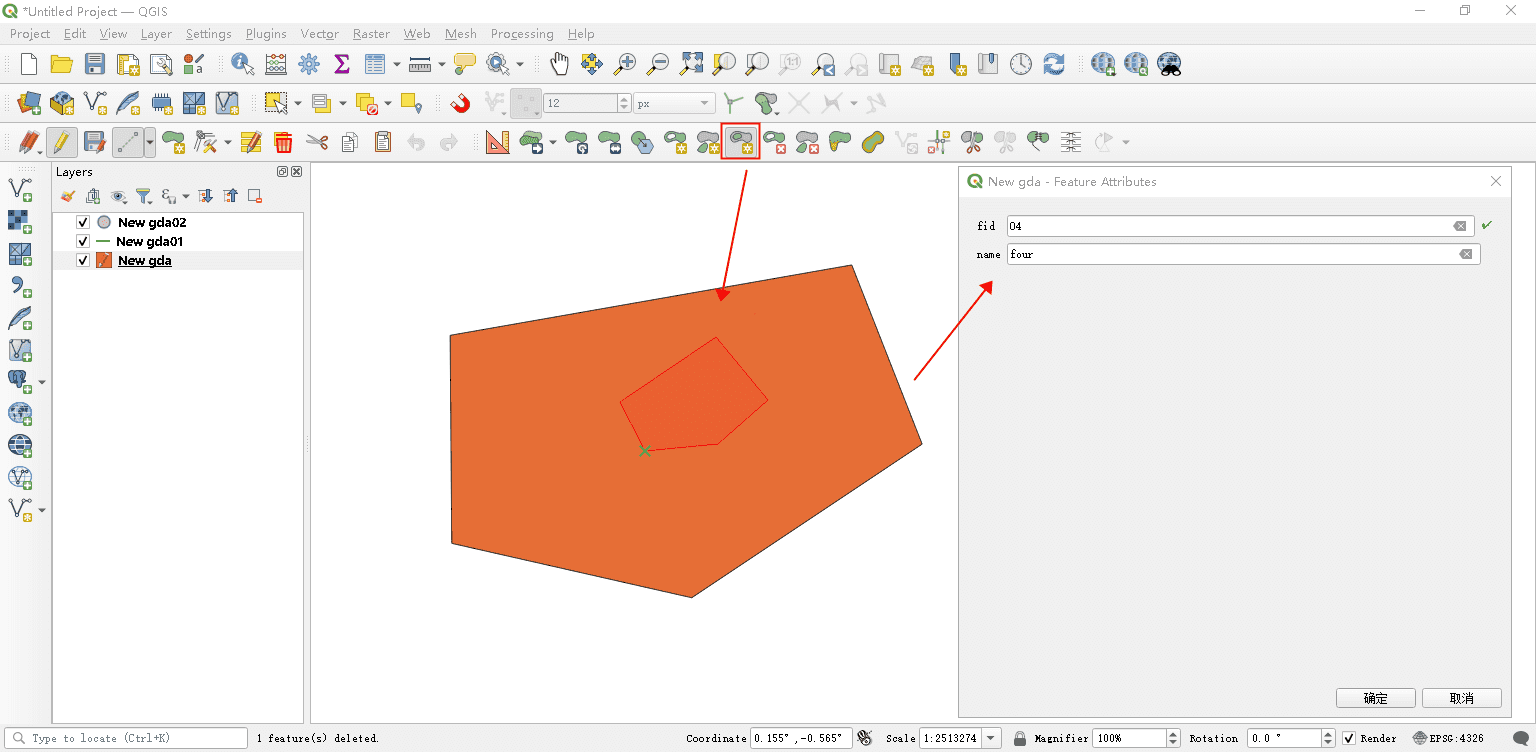Click the fid input field
Screen dimensions: 1536x752
coord(1240,226)
